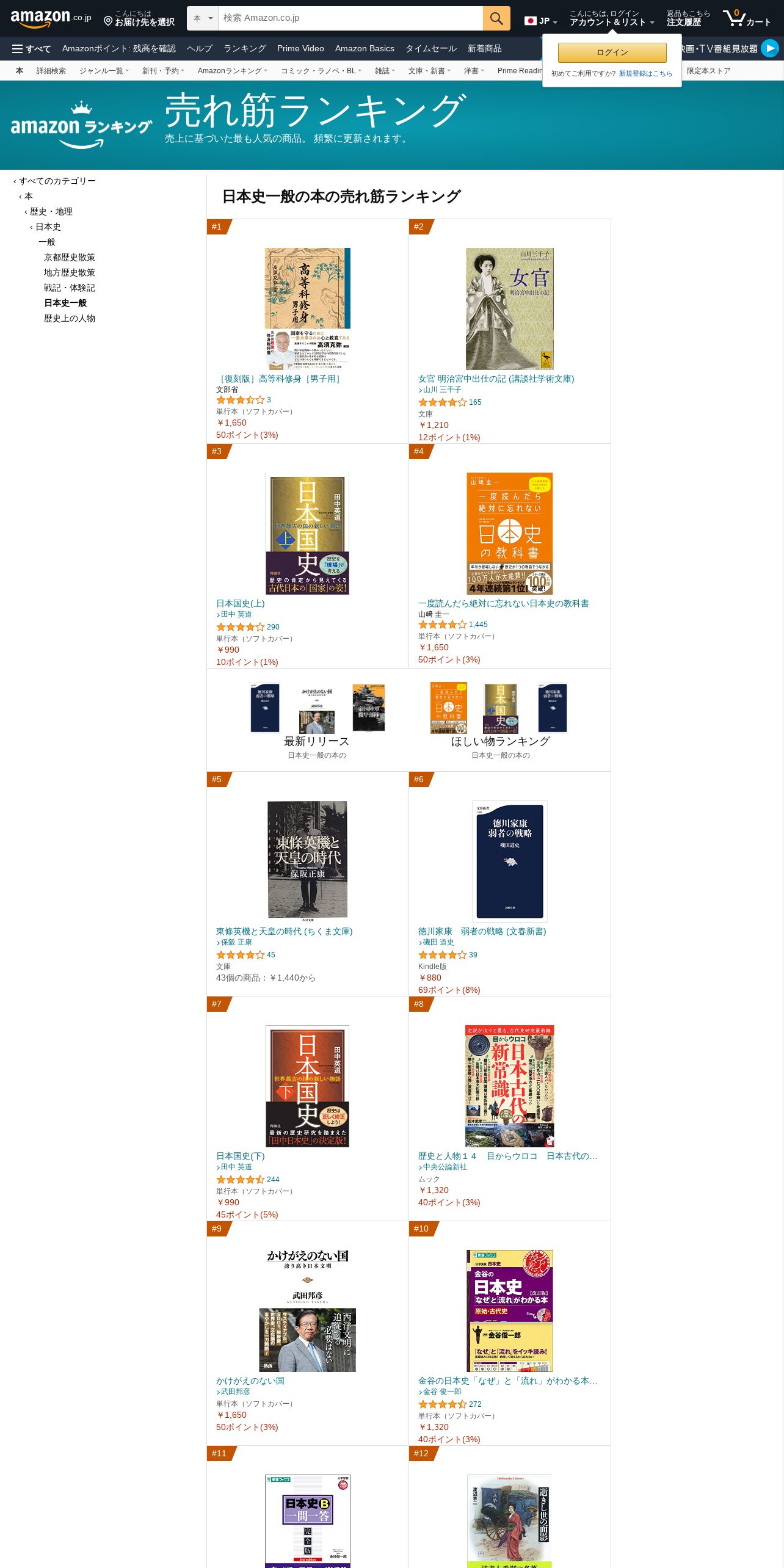Select the 詳細検索 tab
The image size is (784, 1568).
[x=51, y=71]
